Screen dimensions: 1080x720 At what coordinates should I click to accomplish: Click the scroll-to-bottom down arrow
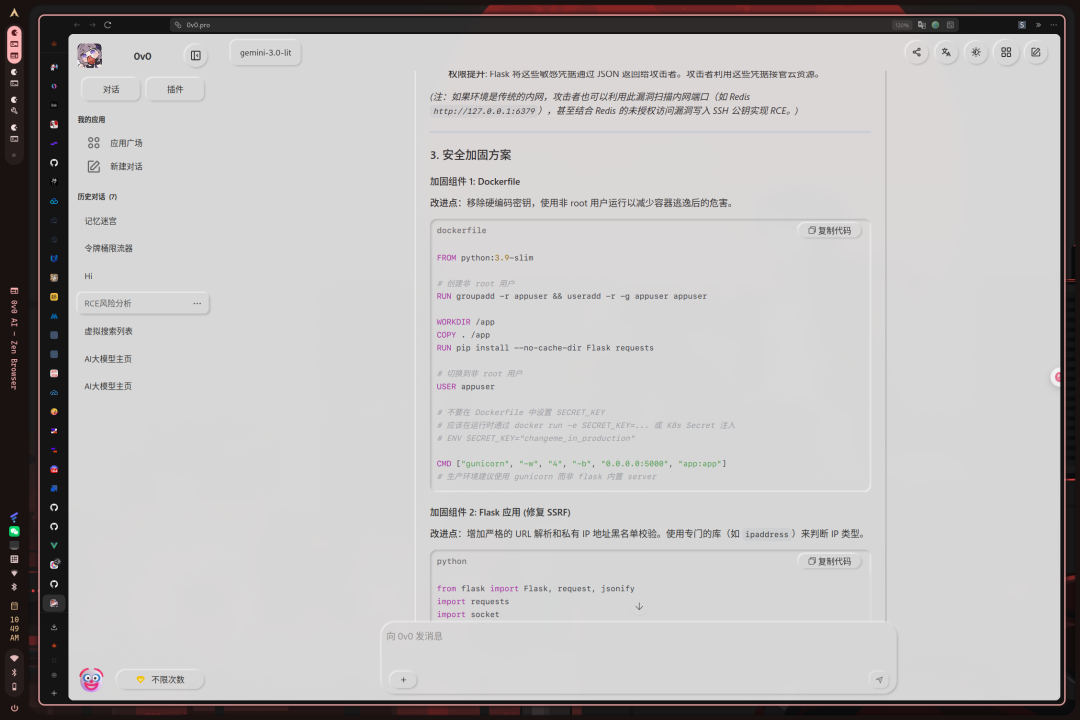coord(639,606)
